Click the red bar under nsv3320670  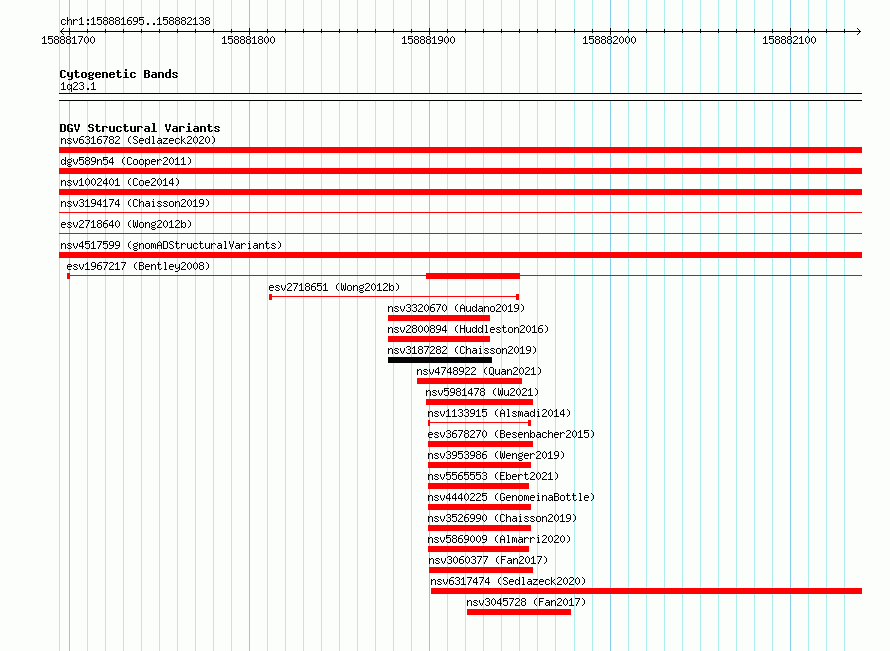(439, 318)
